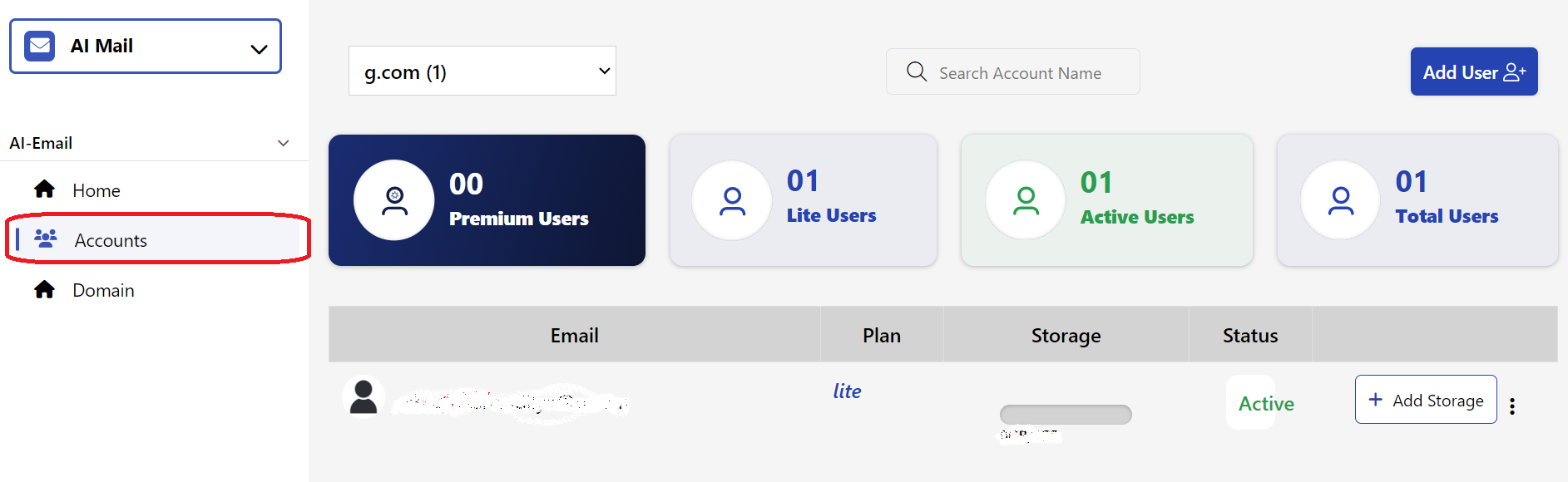Click the Add Storage button
The height and width of the screenshot is (482, 1568).
(1426, 400)
